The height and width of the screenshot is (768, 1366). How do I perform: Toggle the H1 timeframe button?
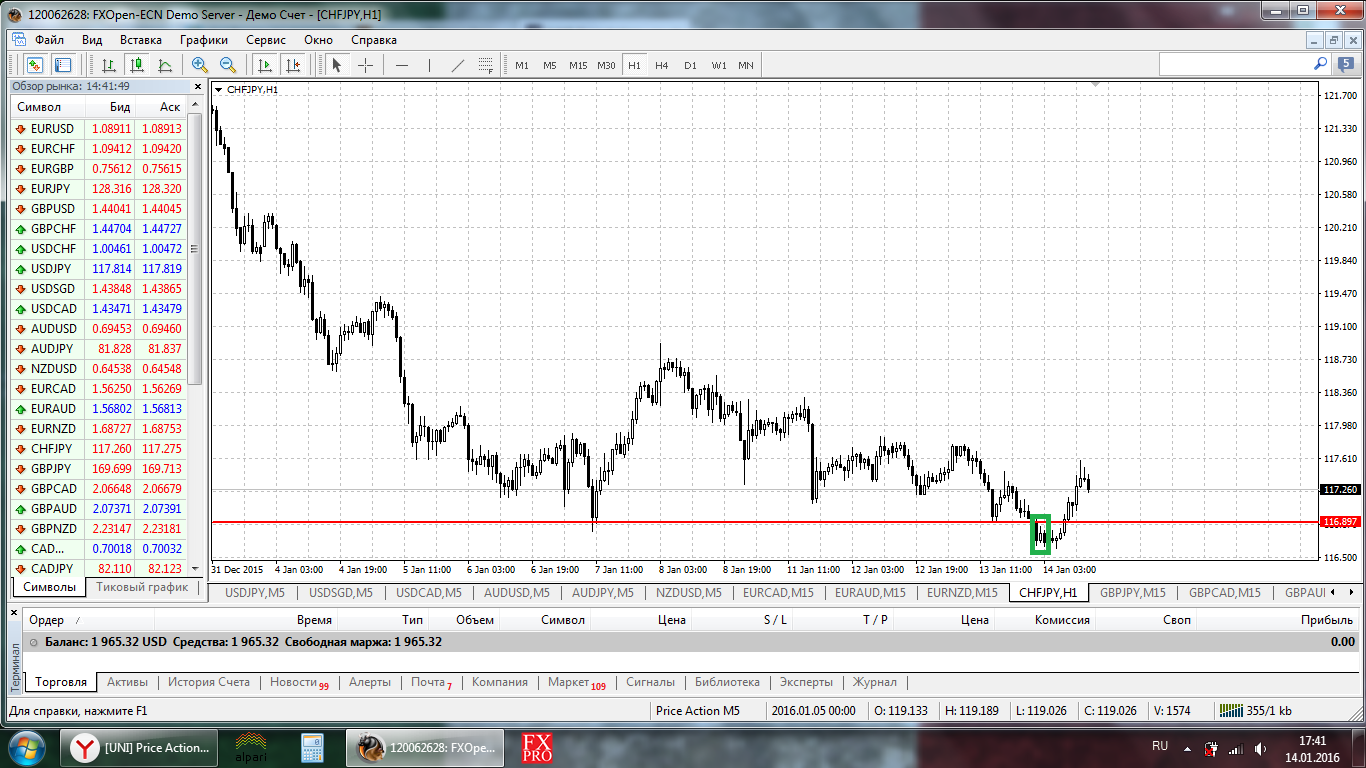[x=634, y=65]
